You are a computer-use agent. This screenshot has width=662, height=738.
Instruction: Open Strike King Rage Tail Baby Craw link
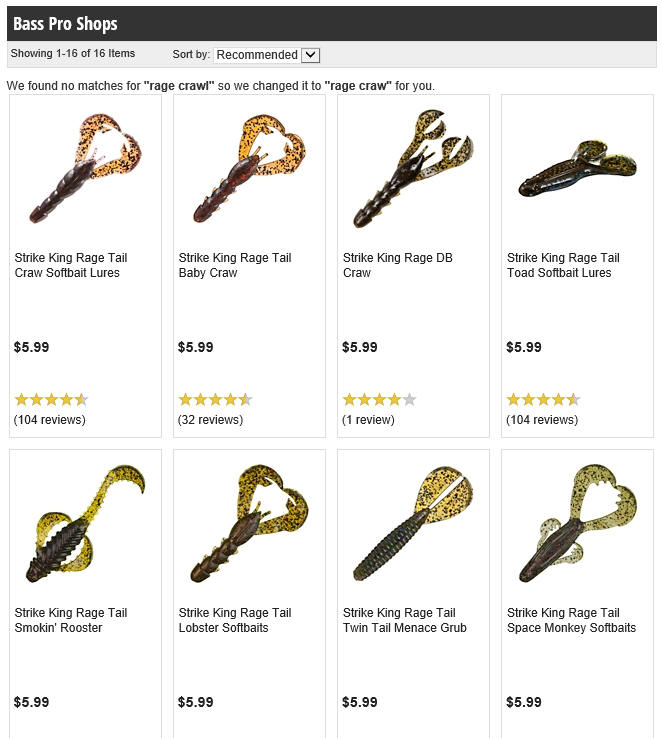235,265
